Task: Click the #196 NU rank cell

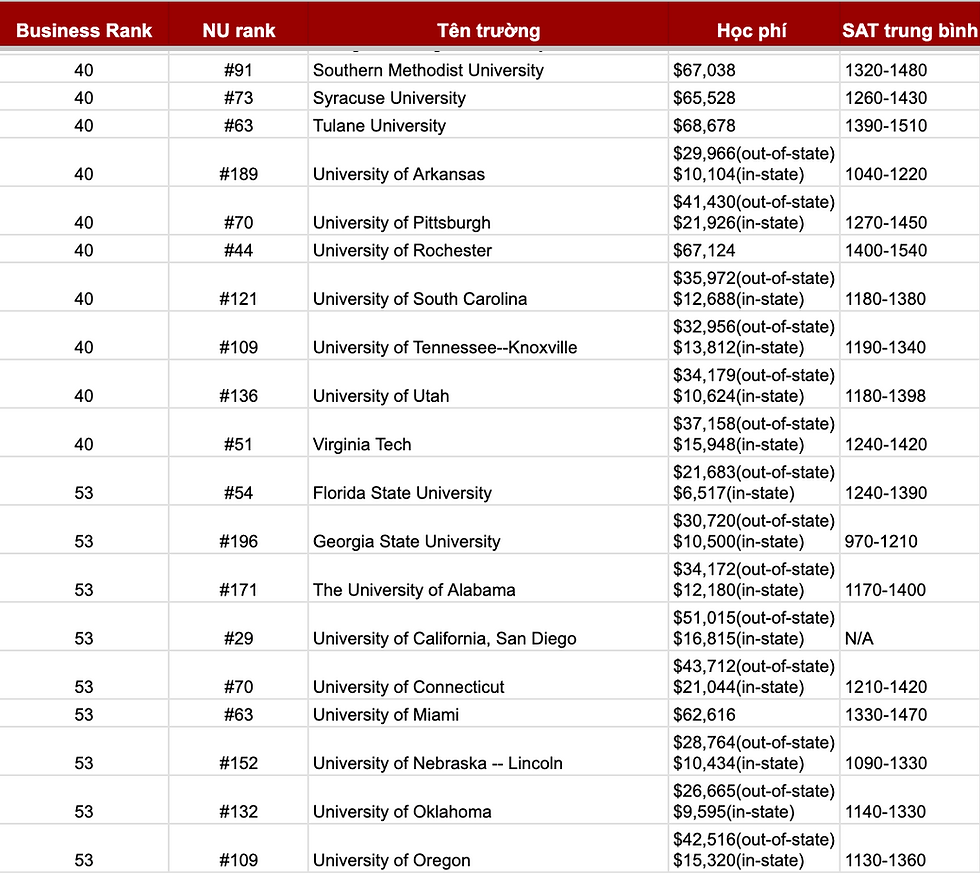Action: [x=238, y=530]
